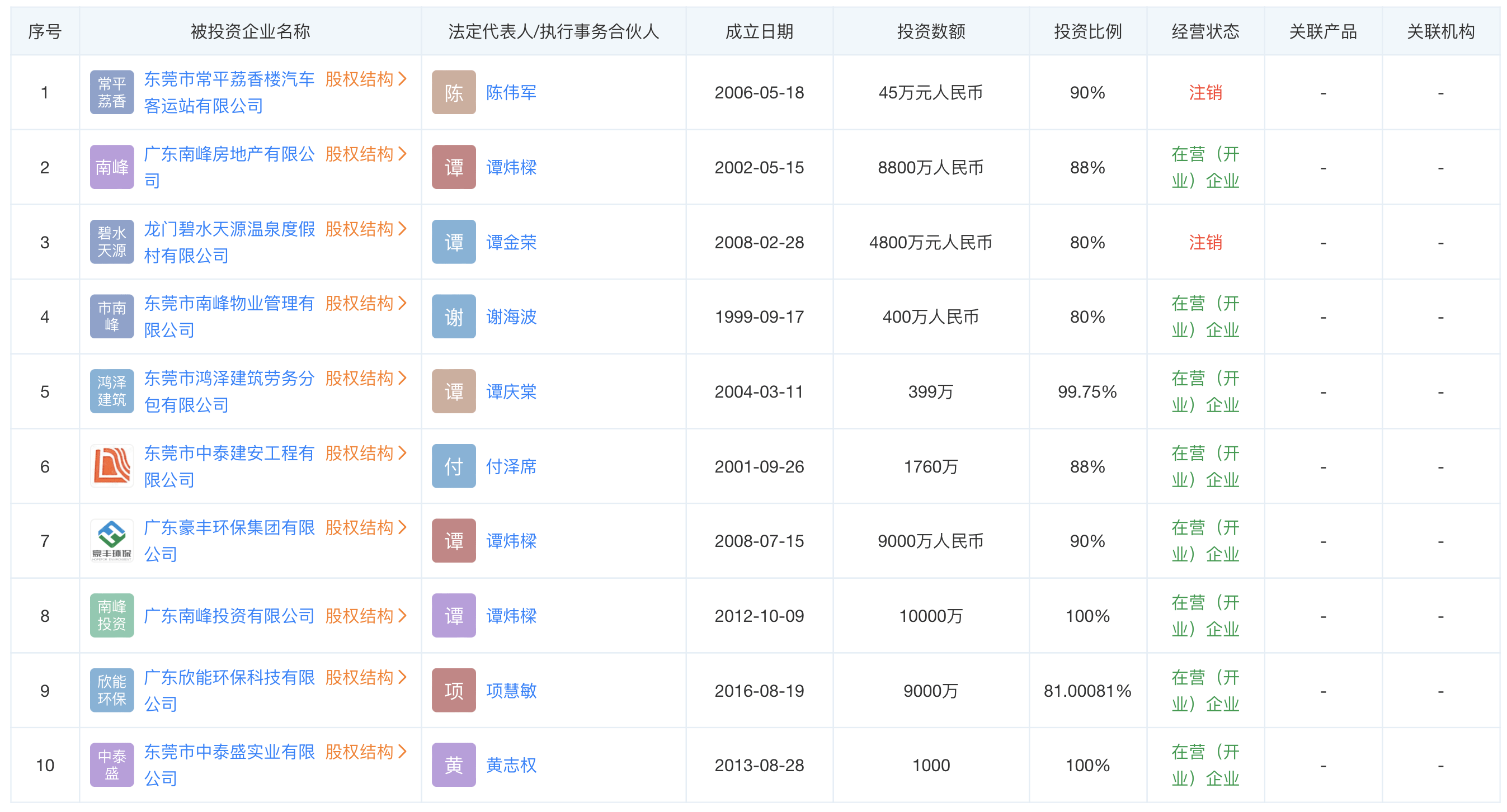The width and height of the screenshot is (1507, 812).
Task: Open 东莞市中泰盛实业有限公司 page
Action: tap(229, 765)
